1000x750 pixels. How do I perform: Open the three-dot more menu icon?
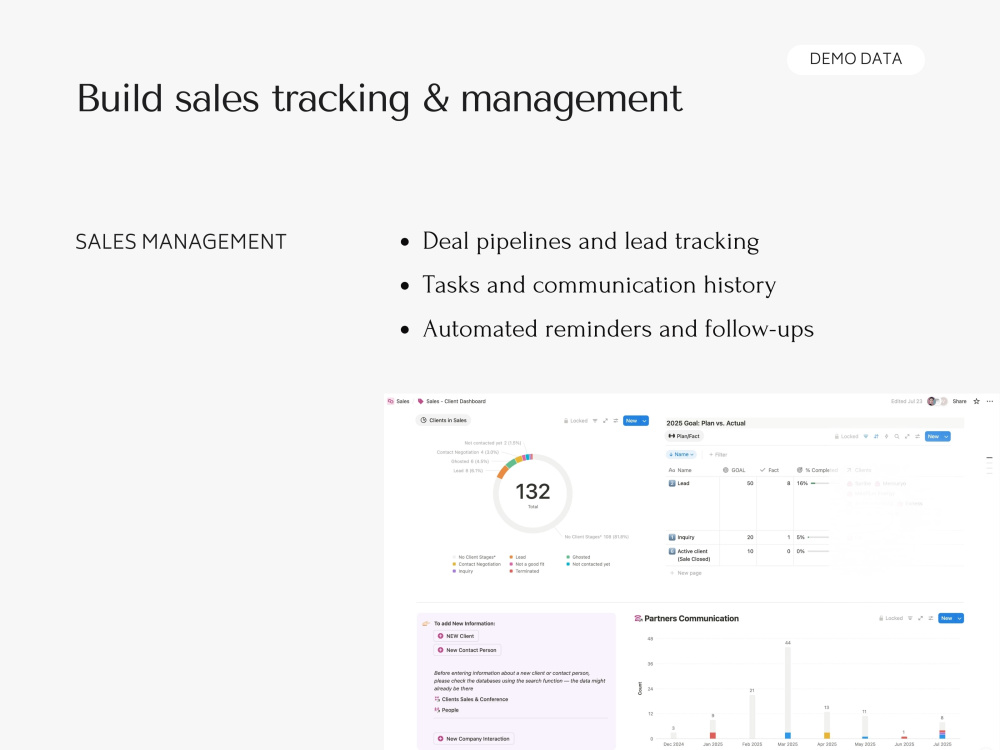pos(990,401)
